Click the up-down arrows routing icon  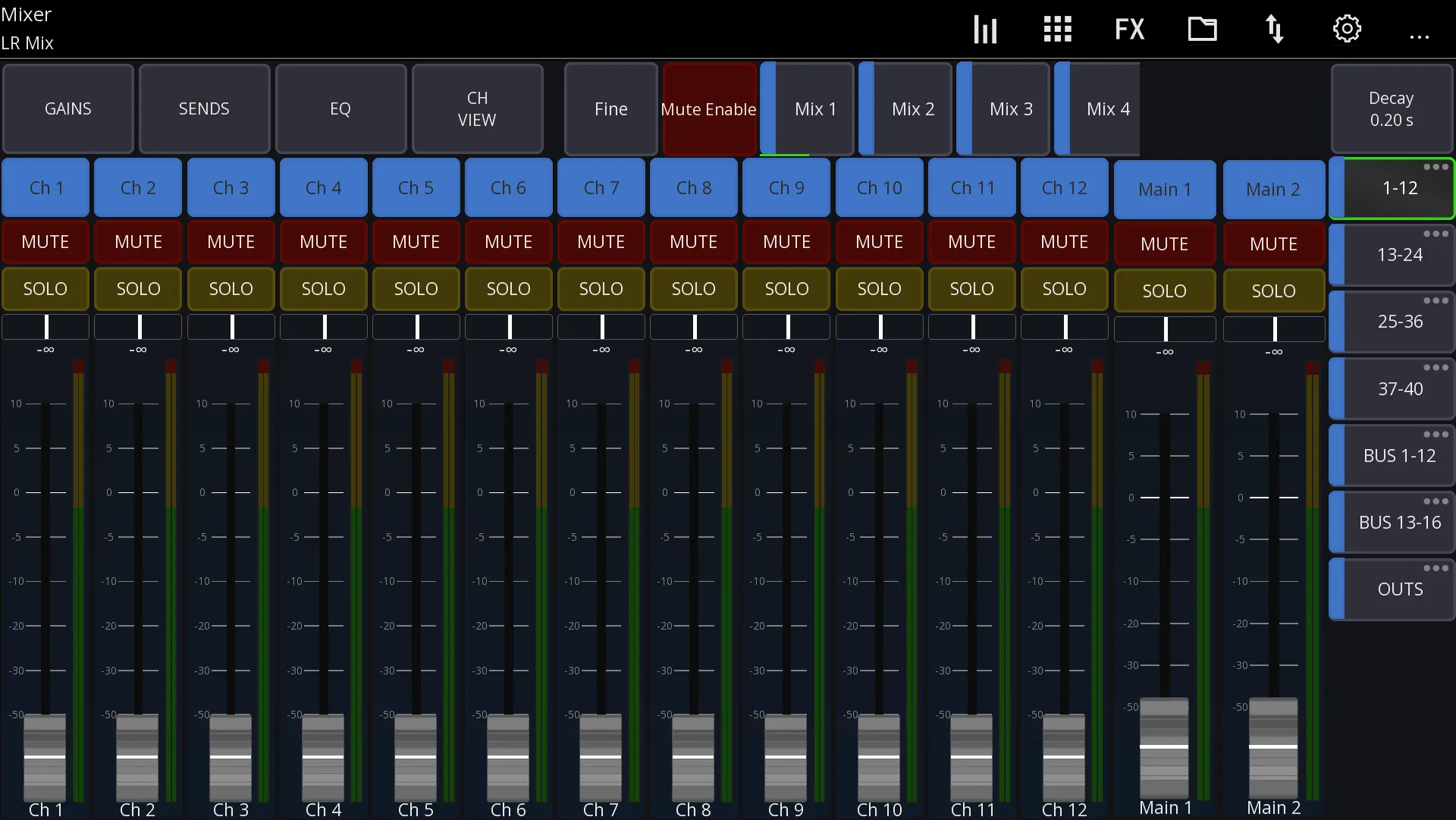click(x=1274, y=30)
